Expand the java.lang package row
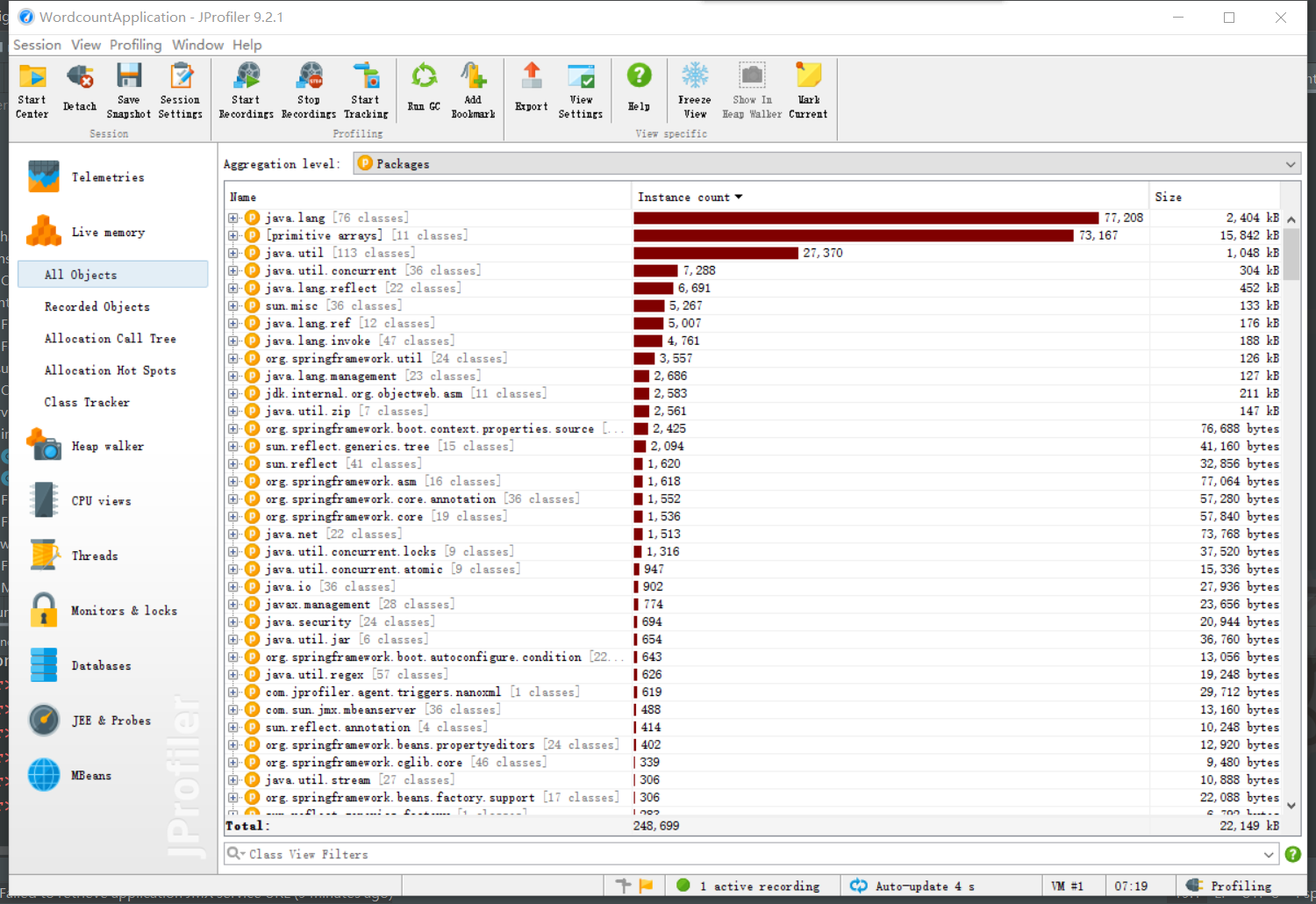The image size is (1316, 904). point(233,218)
